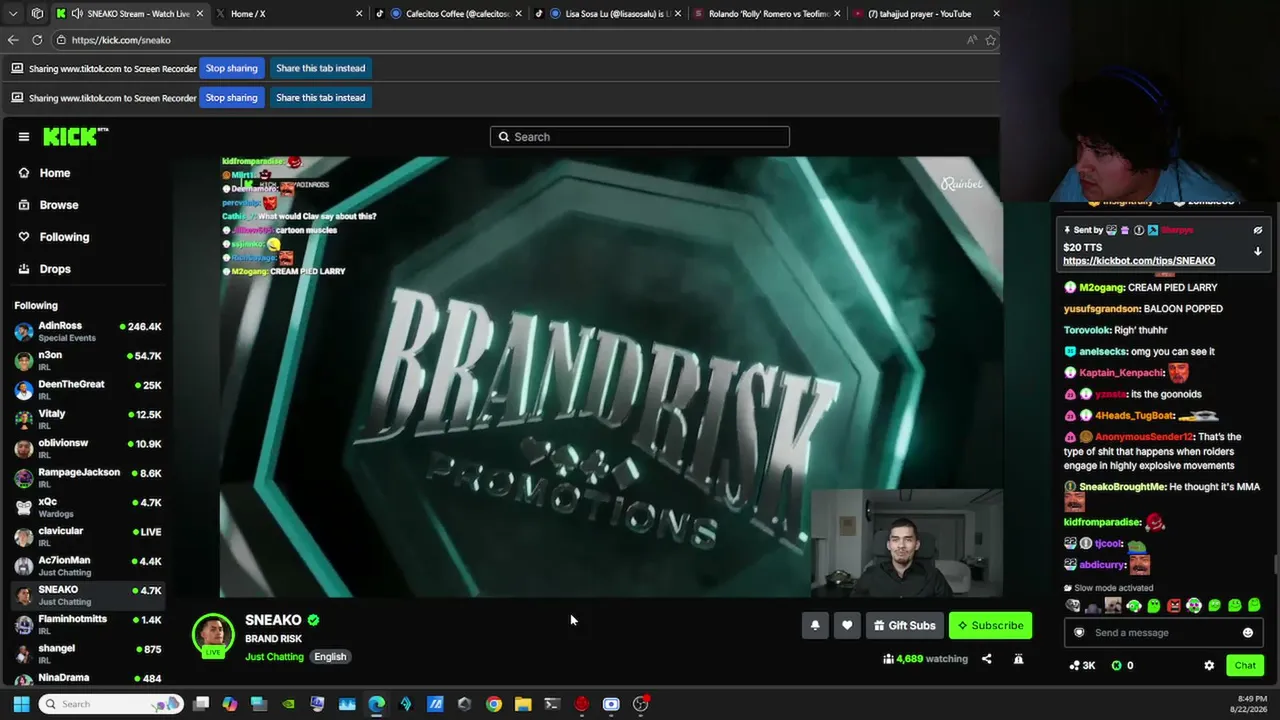Screen dimensions: 1280x720
Task: Open AdinRoss channel from Following list
Action: click(x=88, y=331)
